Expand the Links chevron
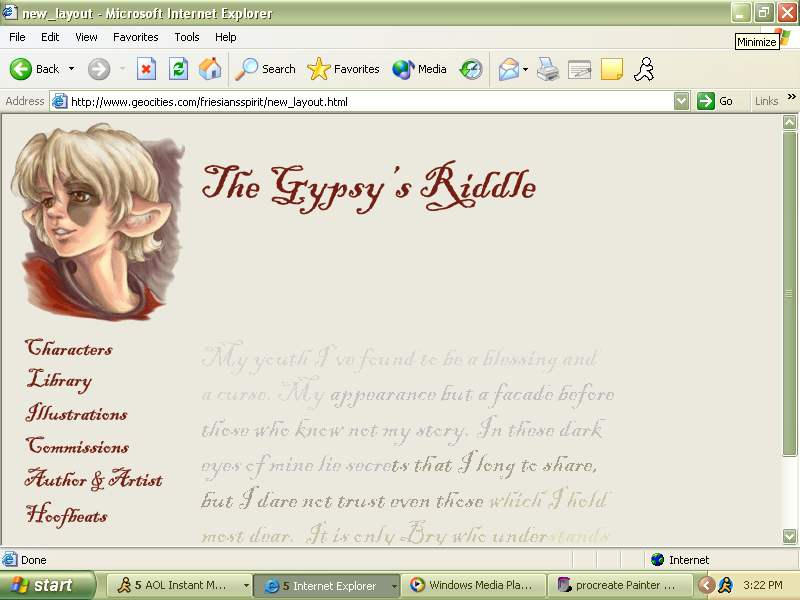 click(x=791, y=94)
